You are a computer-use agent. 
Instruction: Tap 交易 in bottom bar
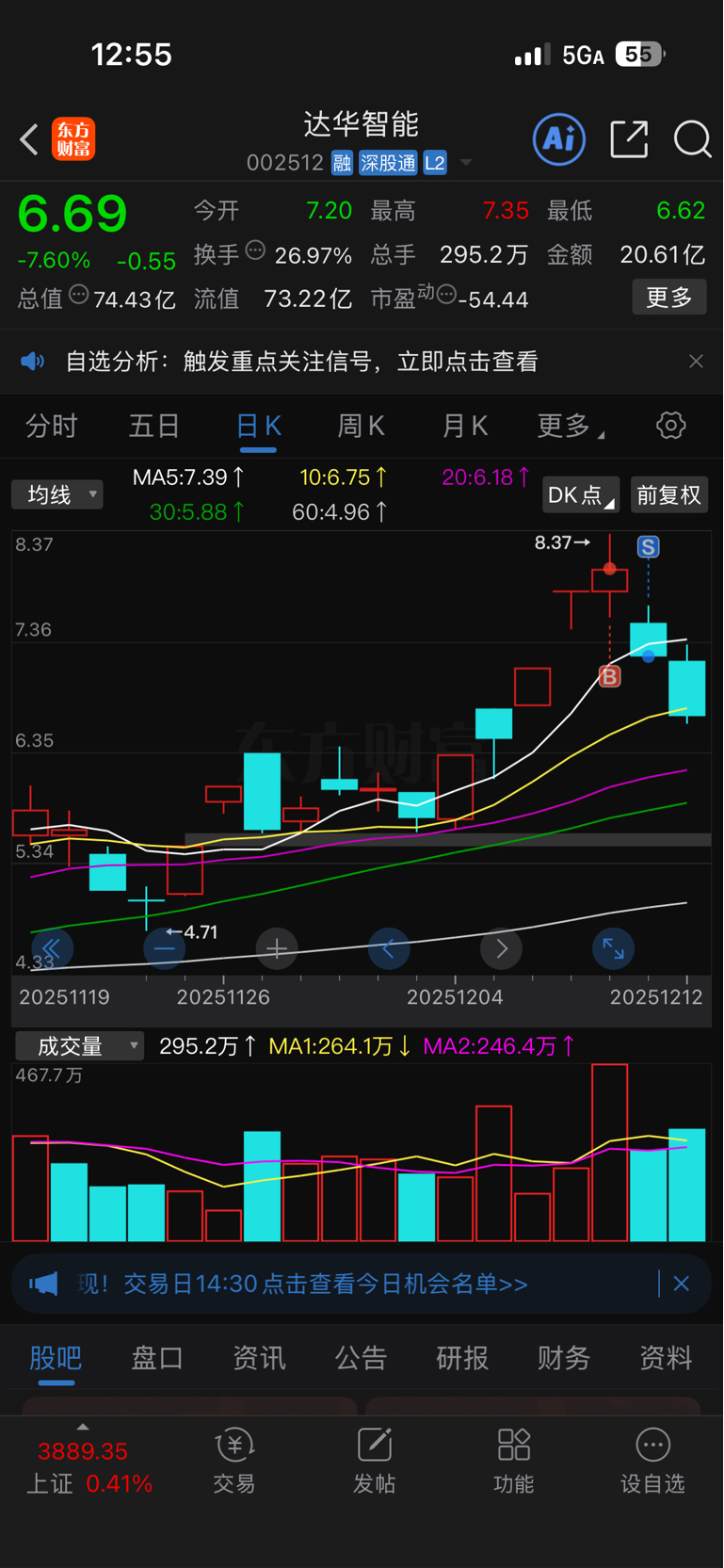pyautogui.click(x=234, y=1463)
